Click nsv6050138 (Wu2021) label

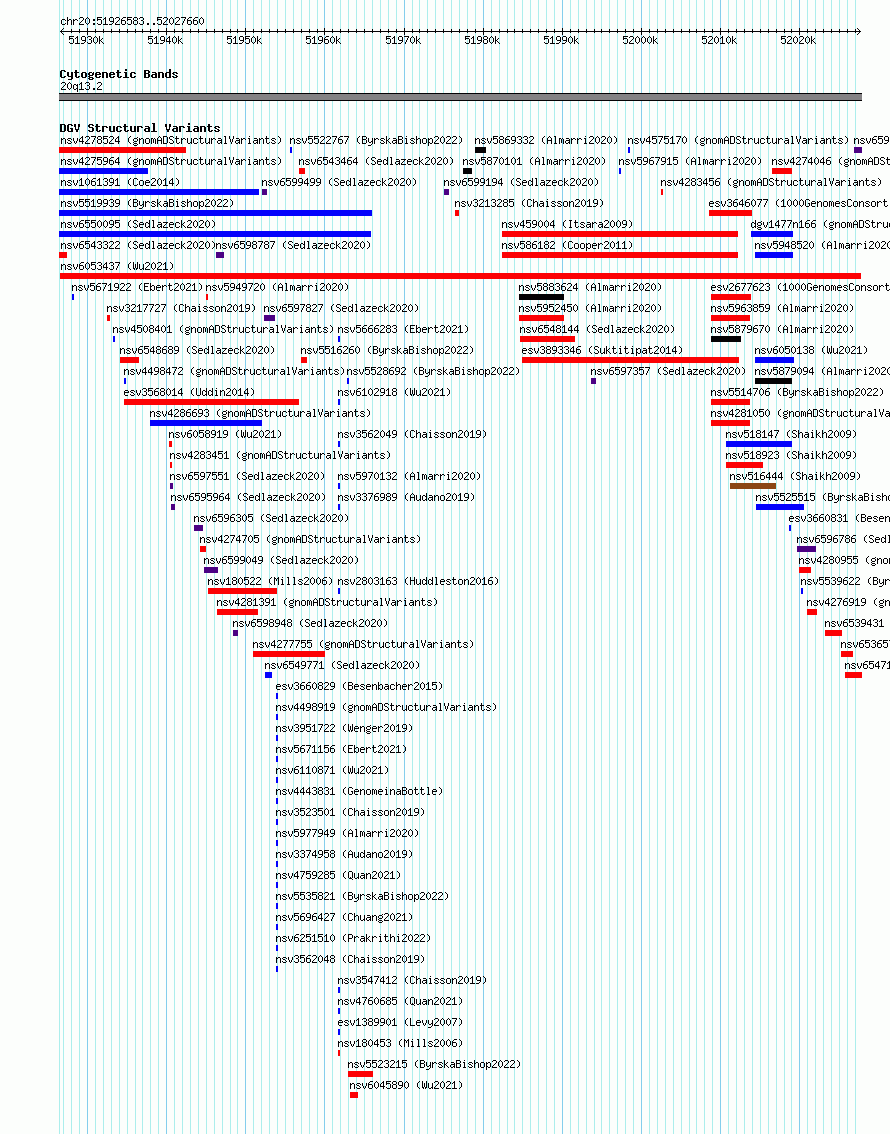click(x=811, y=350)
